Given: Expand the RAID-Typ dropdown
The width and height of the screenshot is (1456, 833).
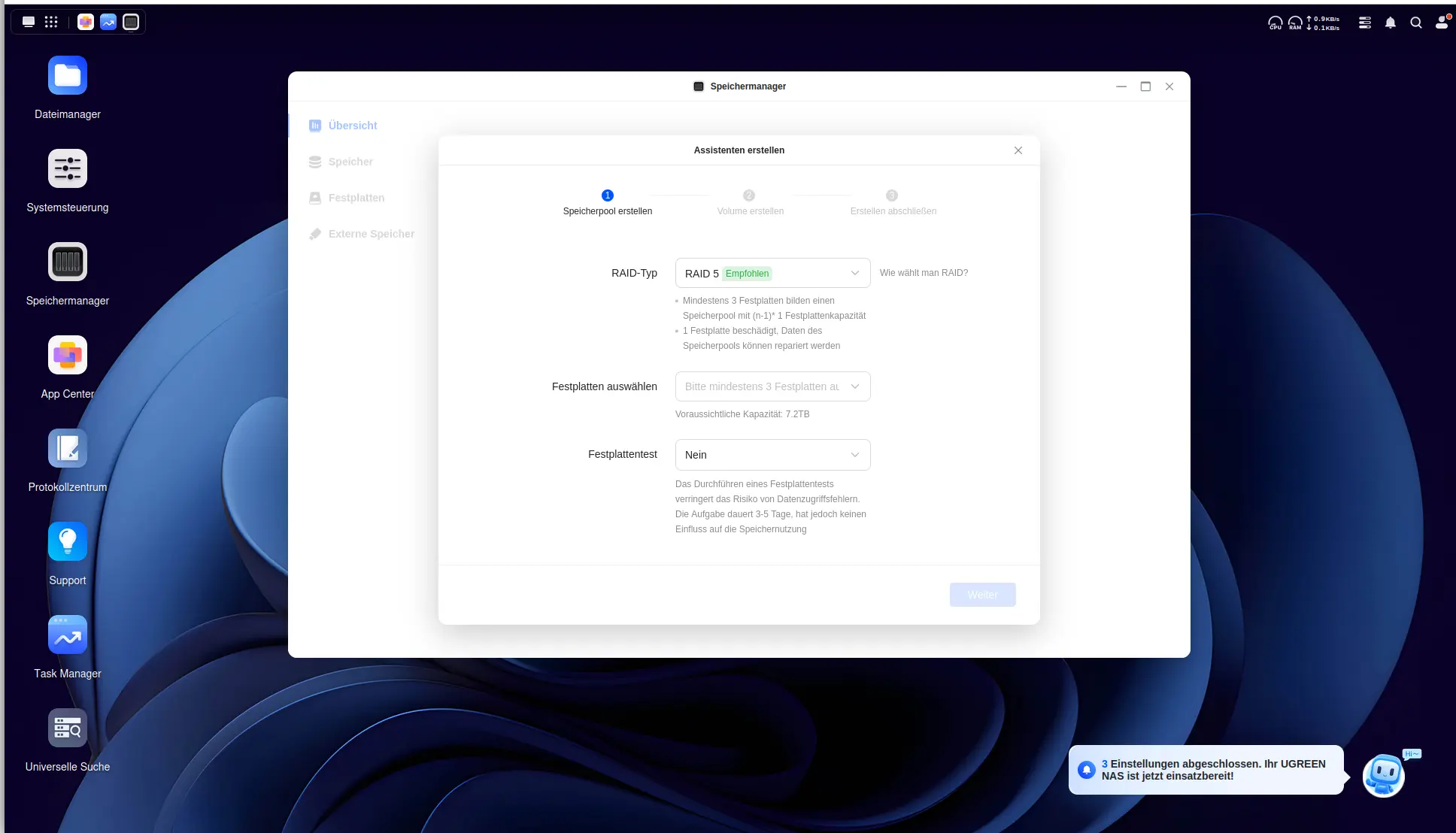Looking at the screenshot, I should tap(772, 273).
